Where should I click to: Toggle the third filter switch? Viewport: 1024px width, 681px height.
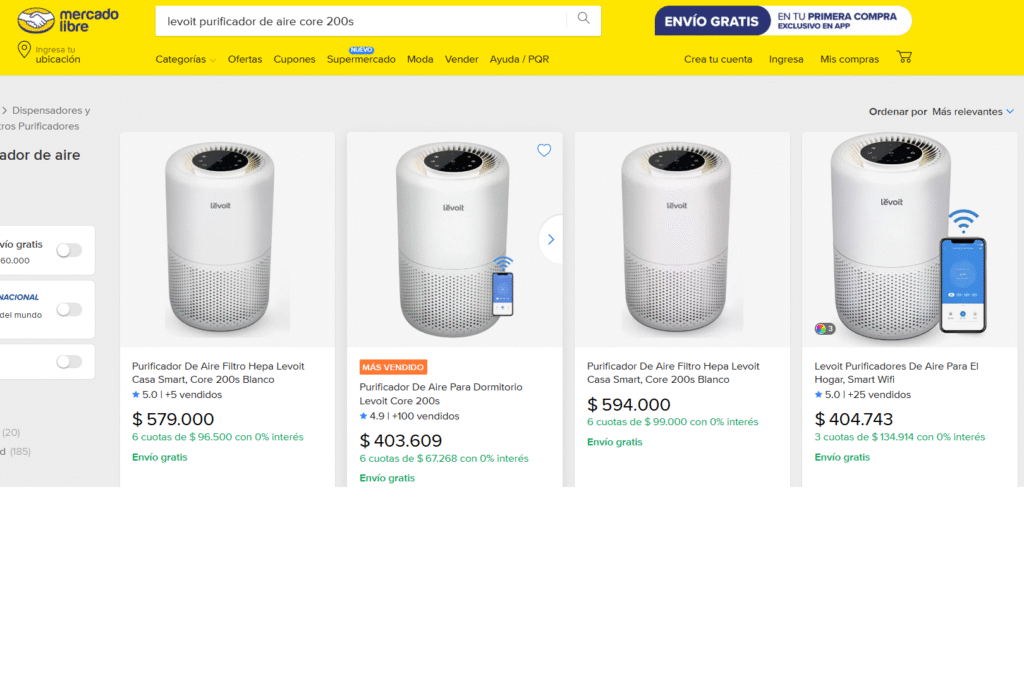pos(69,361)
